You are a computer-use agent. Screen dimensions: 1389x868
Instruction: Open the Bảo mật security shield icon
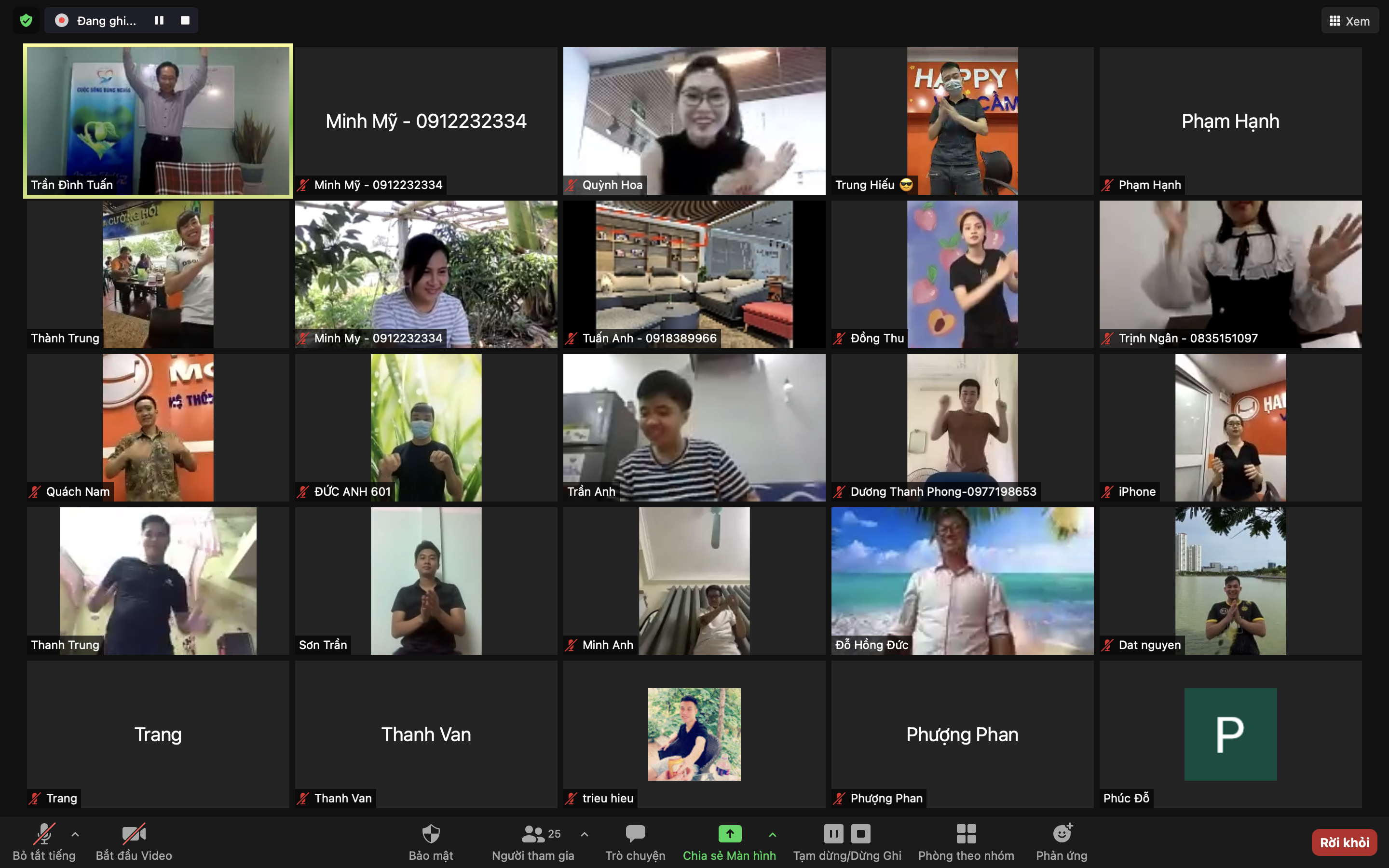click(x=431, y=834)
